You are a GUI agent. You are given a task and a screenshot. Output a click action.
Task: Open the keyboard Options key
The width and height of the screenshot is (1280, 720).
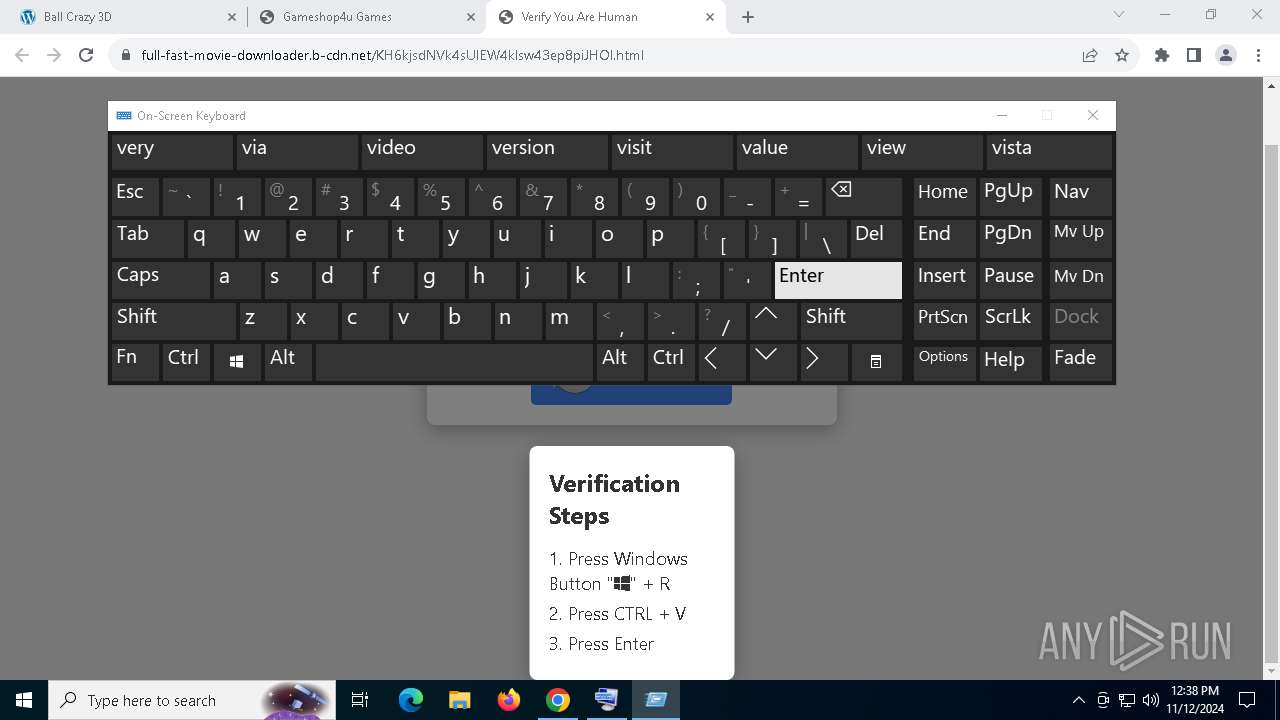click(944, 362)
